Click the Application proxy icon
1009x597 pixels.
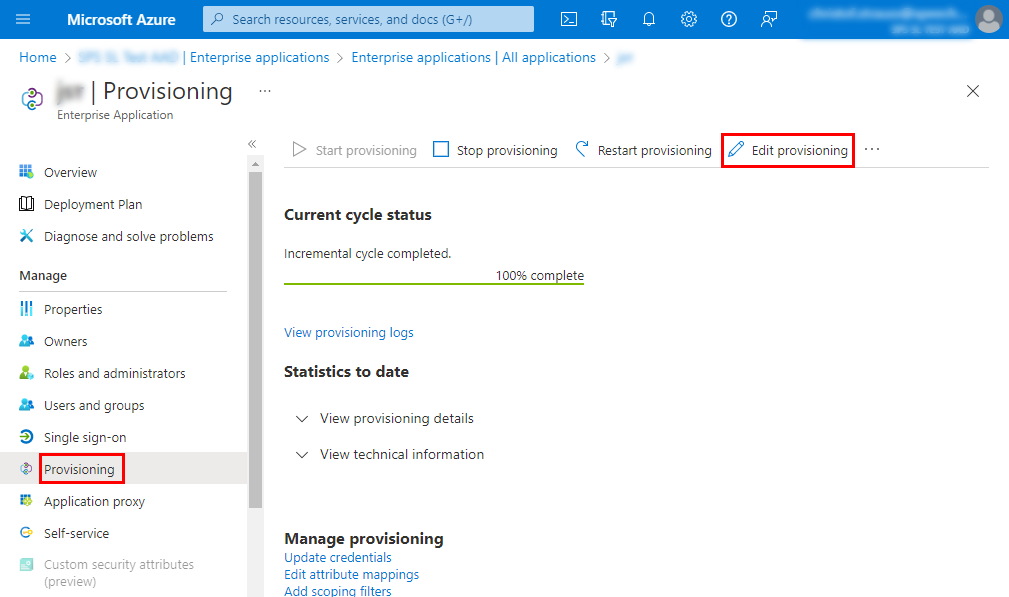point(26,501)
